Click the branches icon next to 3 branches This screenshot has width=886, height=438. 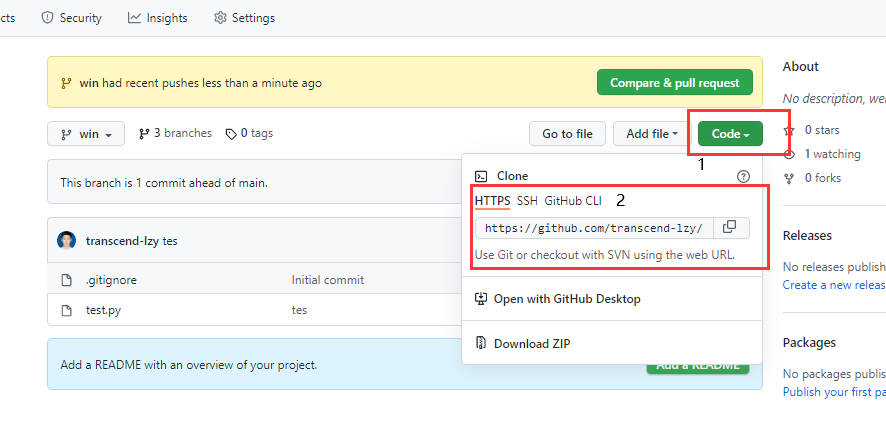(x=144, y=133)
